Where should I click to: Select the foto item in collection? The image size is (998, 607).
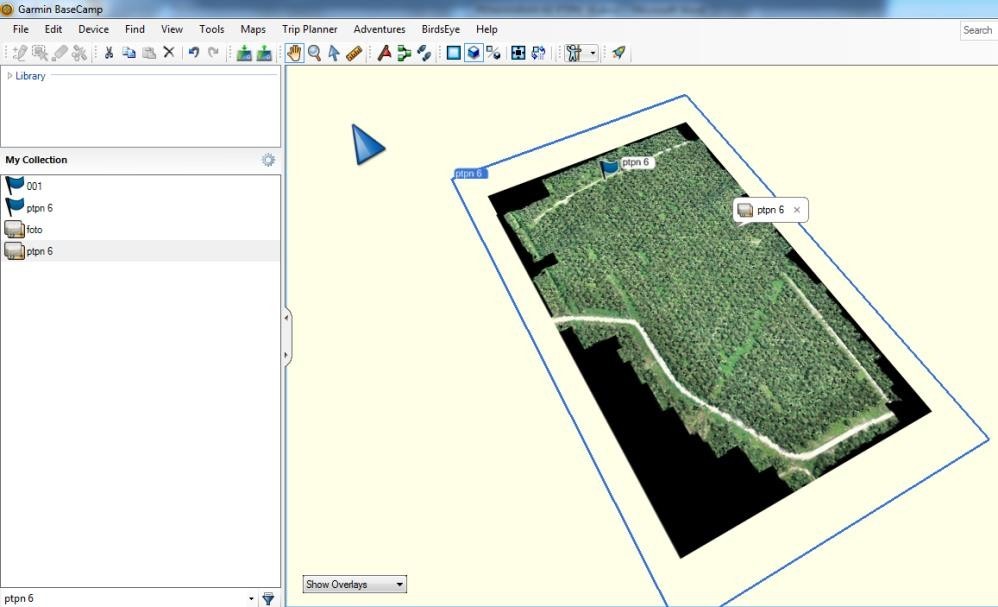(x=34, y=230)
